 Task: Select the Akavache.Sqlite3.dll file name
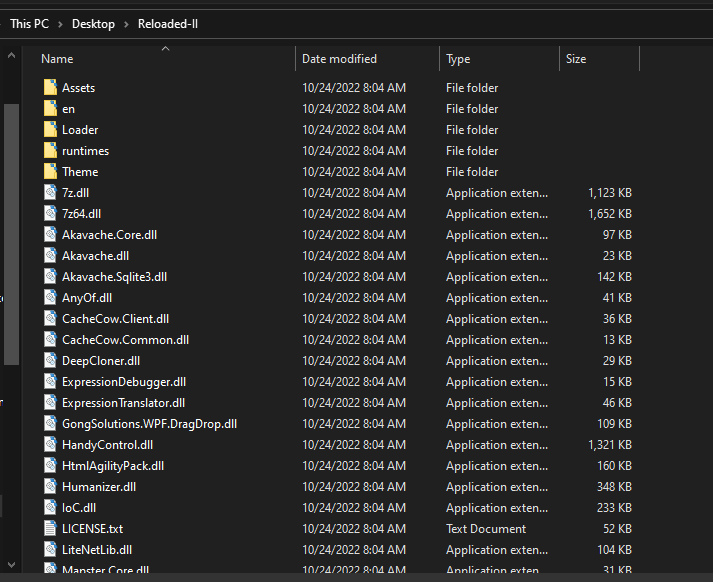coord(114,277)
